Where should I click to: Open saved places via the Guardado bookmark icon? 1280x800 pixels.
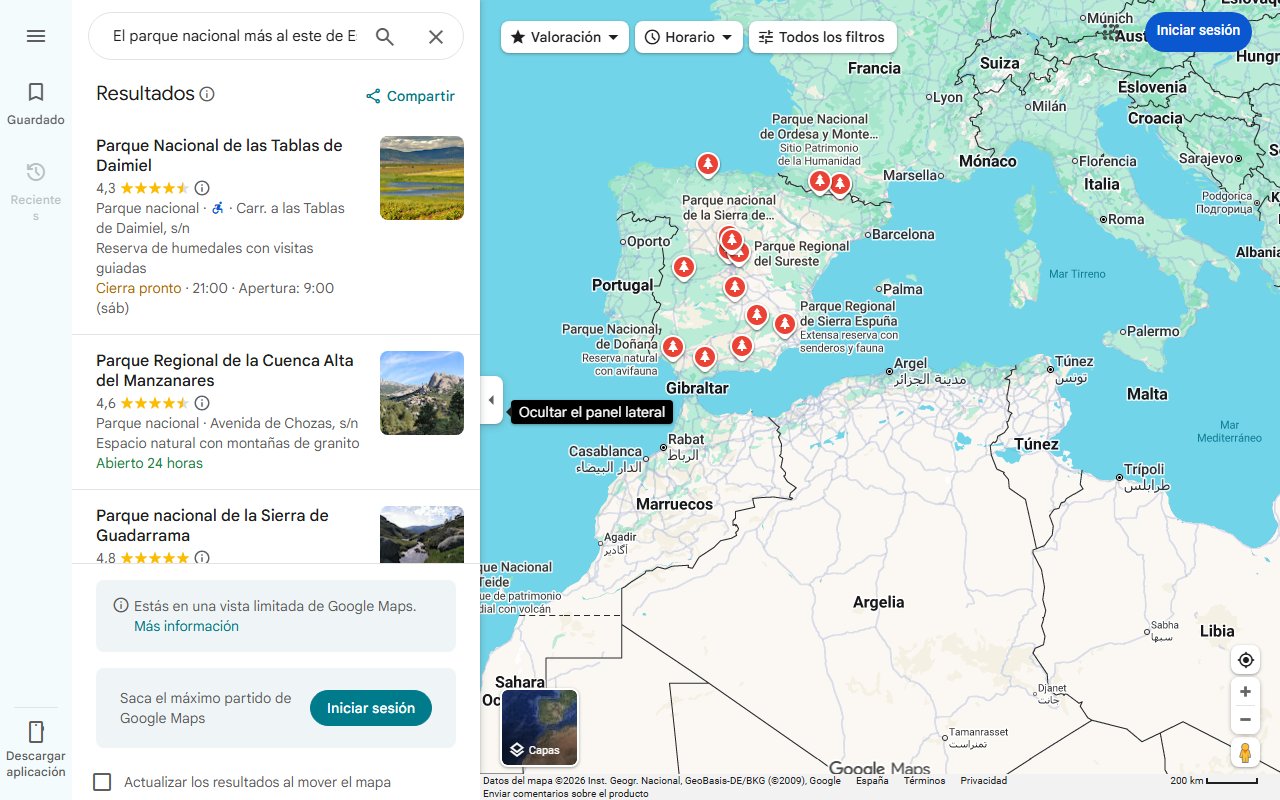click(x=36, y=91)
